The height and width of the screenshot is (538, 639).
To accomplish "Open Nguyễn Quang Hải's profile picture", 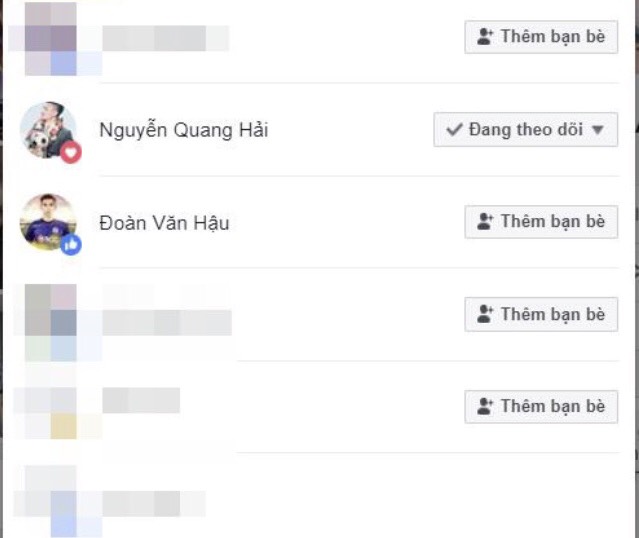I will tap(48, 130).
